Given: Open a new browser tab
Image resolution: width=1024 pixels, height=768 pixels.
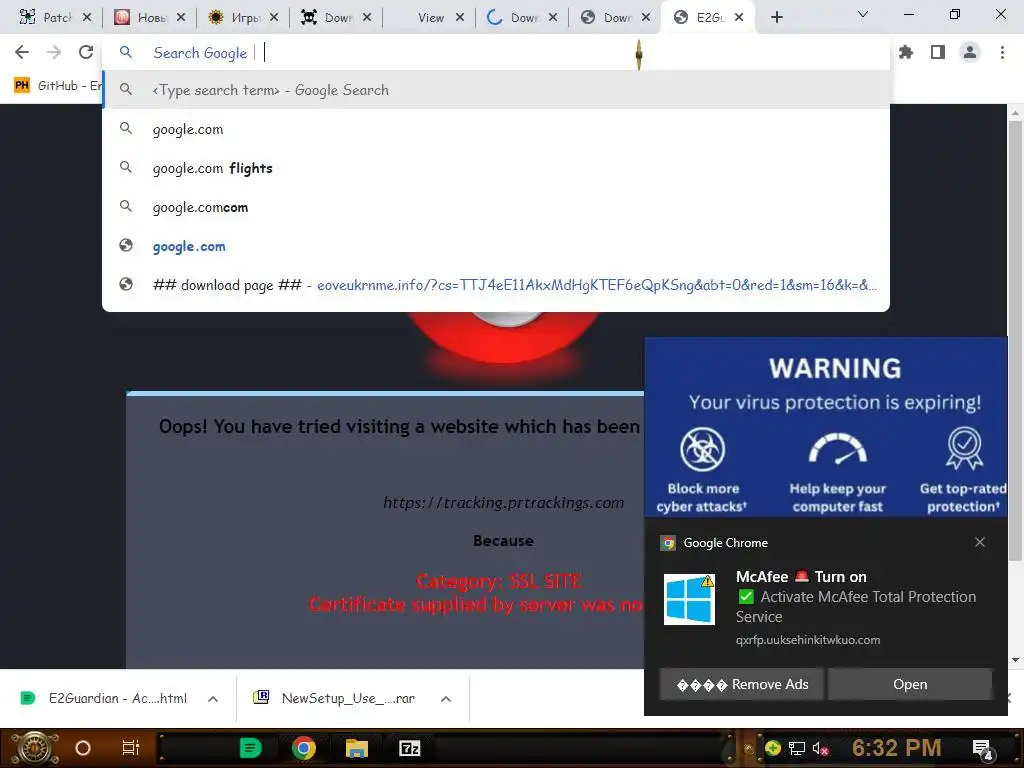Looking at the screenshot, I should [776, 18].
